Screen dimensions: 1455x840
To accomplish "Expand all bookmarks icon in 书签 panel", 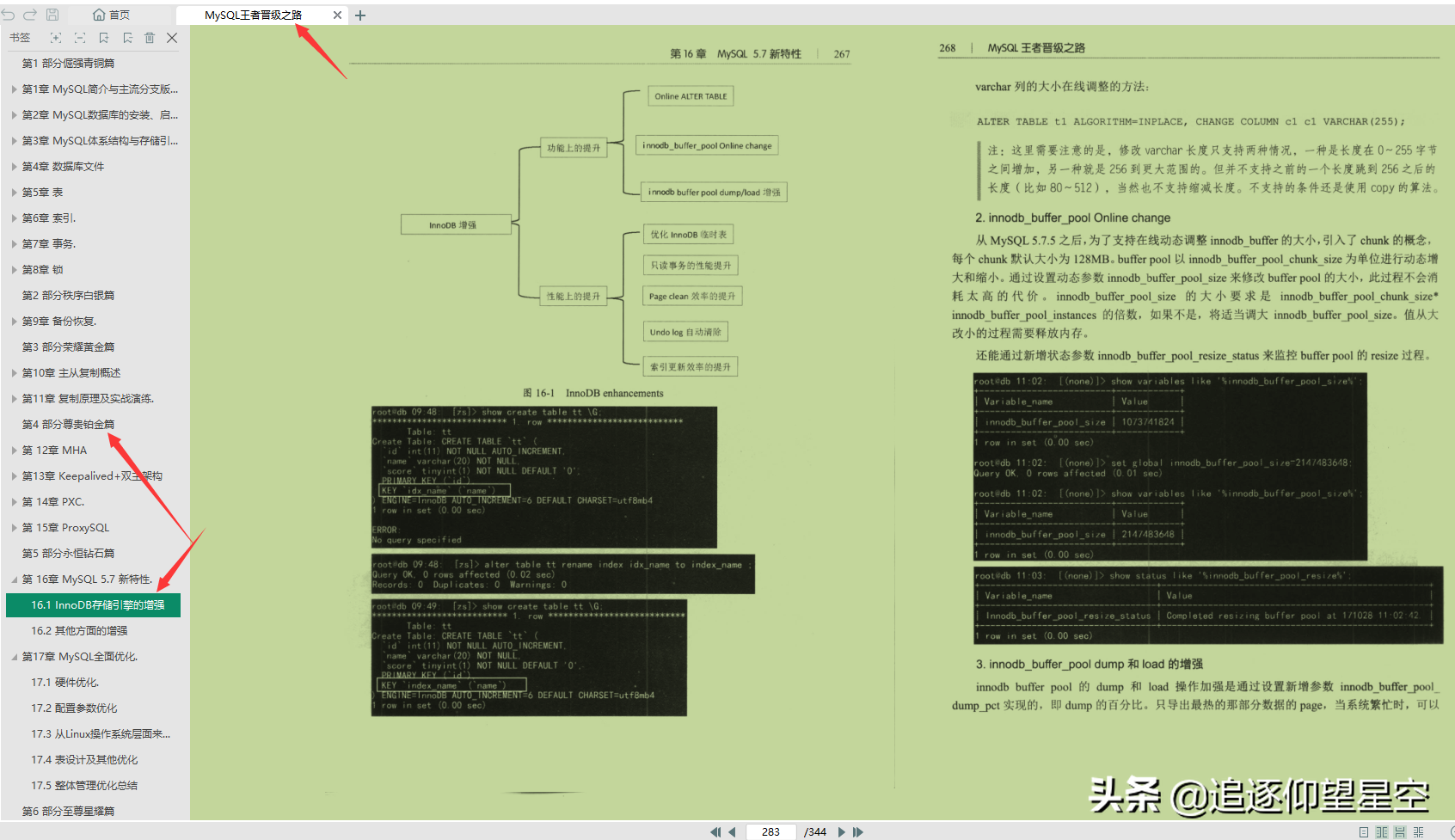I will tap(56, 38).
